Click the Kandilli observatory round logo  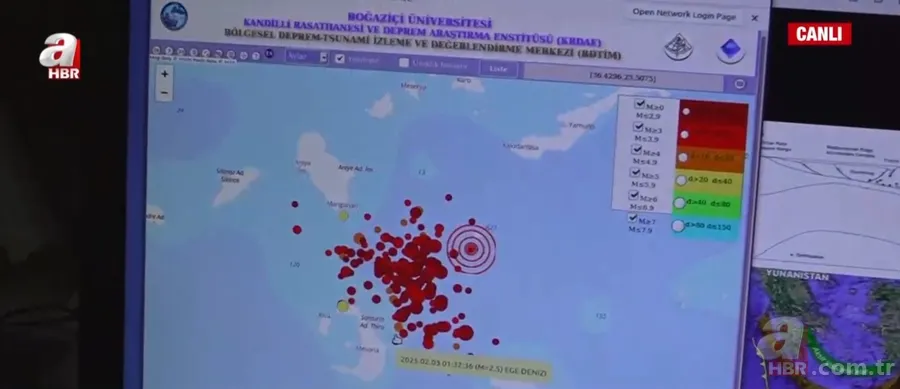point(174,16)
